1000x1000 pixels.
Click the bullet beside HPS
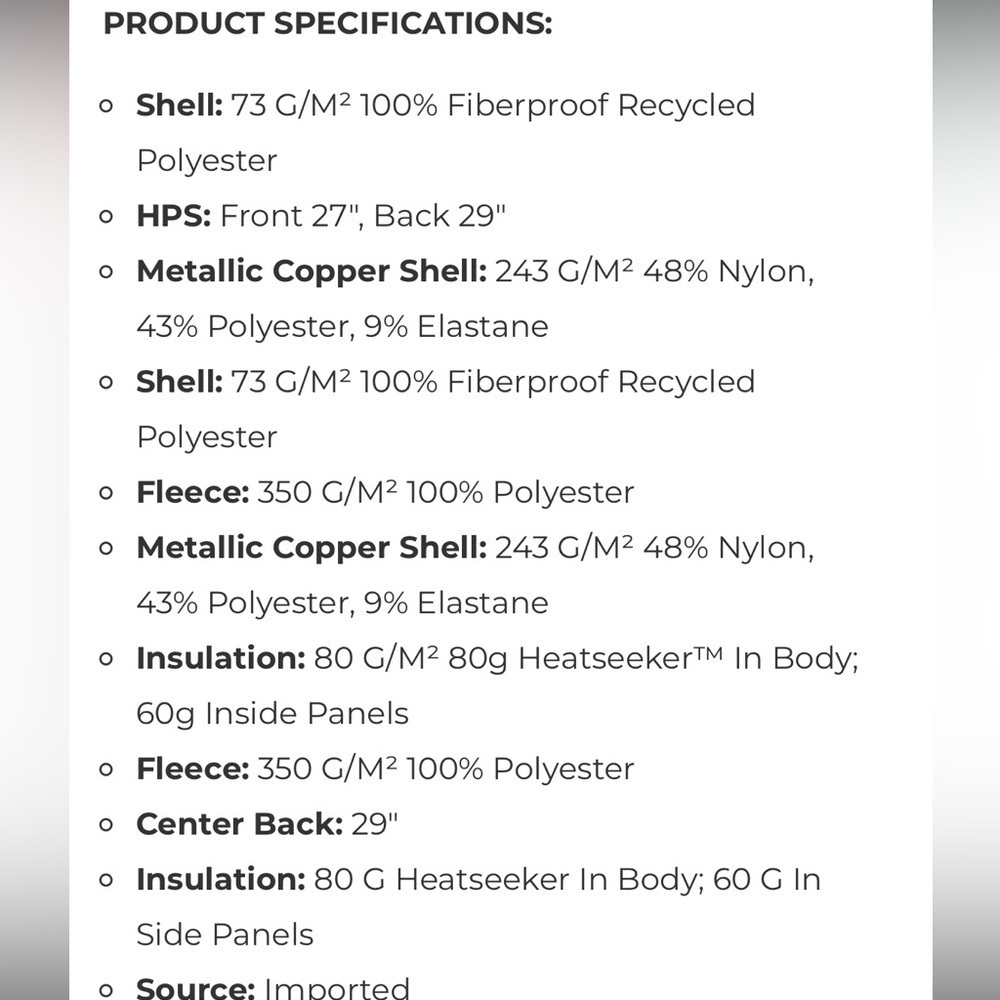107,217
